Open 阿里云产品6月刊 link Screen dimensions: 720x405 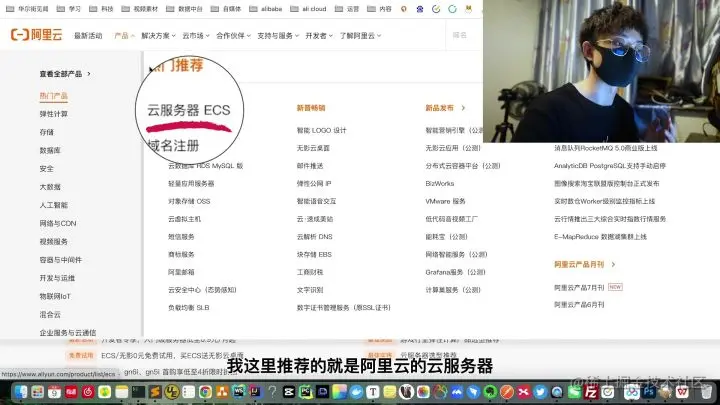coord(579,304)
